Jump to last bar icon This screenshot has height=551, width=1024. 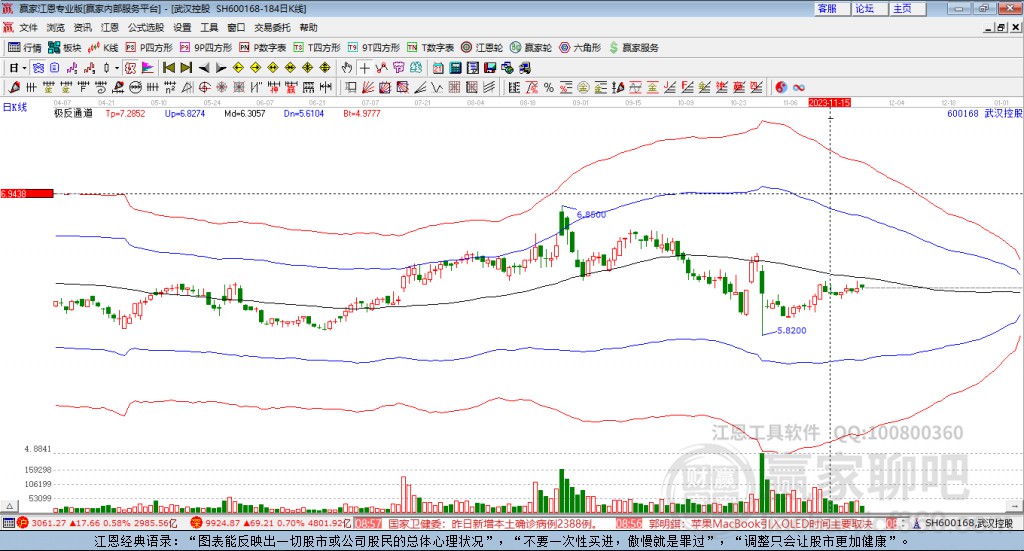click(x=186, y=68)
